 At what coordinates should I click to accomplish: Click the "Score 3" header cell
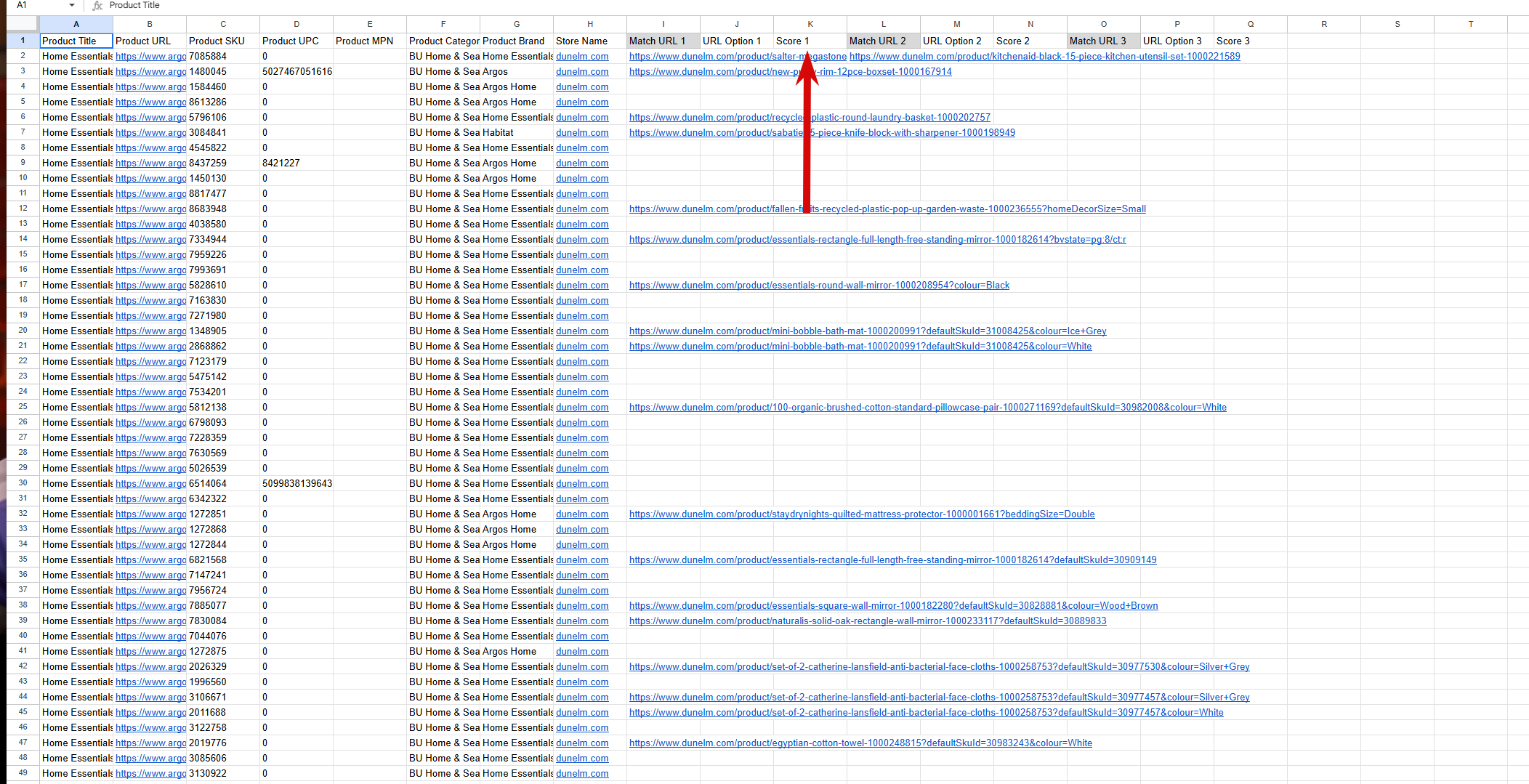point(1251,41)
